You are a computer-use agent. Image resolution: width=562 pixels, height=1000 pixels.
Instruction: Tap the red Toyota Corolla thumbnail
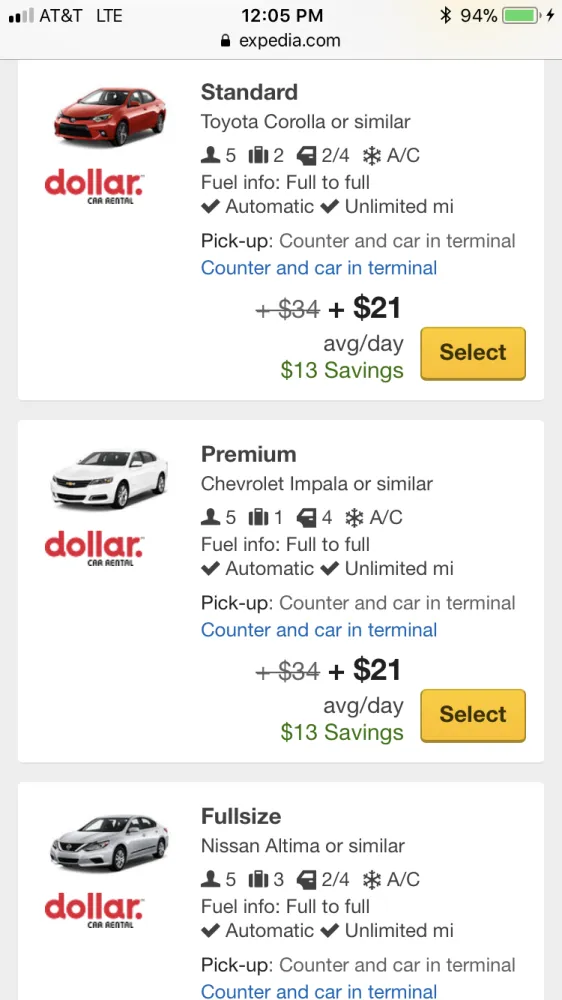(110, 116)
